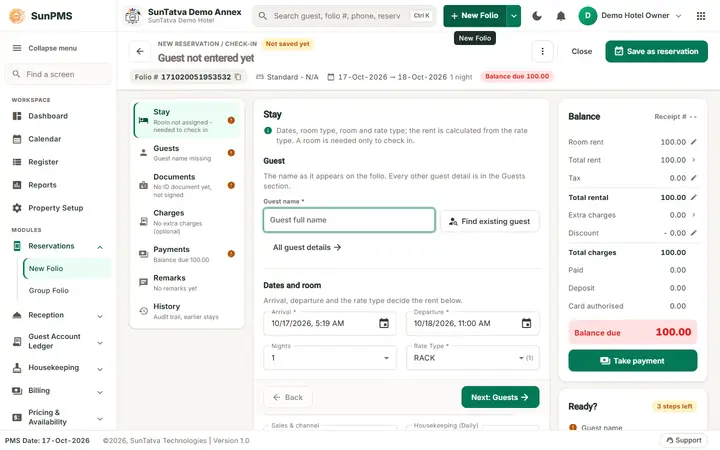Click the 3 steps left badge
Viewport: 720px width, 450px height.
tap(674, 406)
